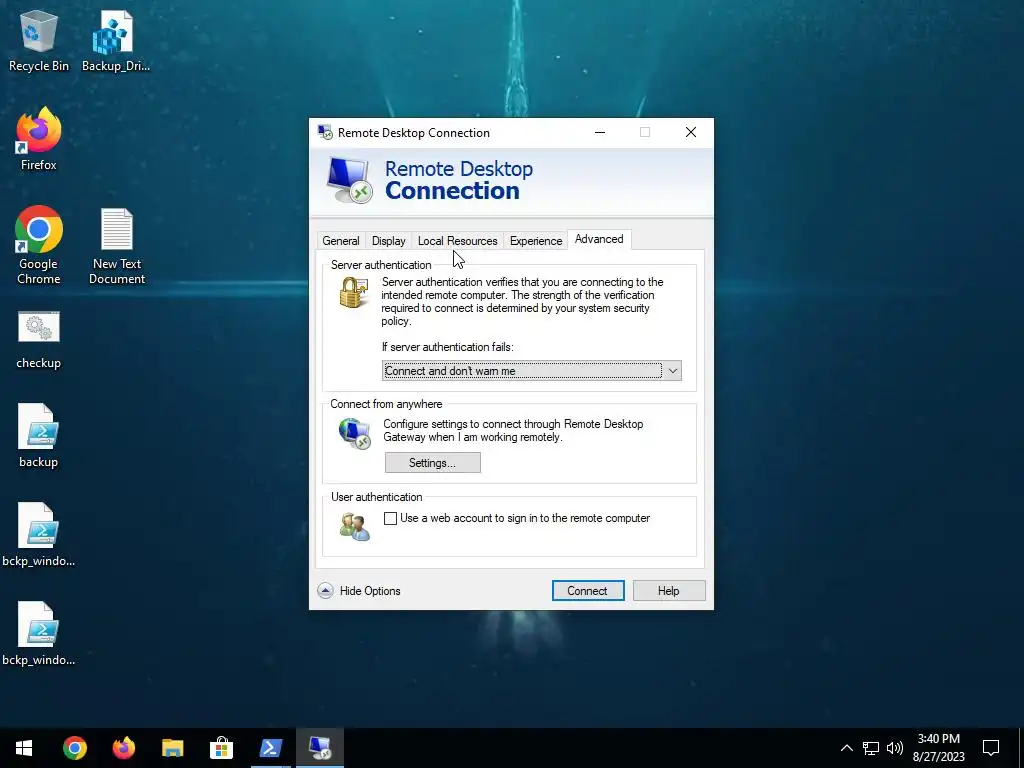
Task: Click the Remote Desktop computer banner icon
Action: [349, 180]
